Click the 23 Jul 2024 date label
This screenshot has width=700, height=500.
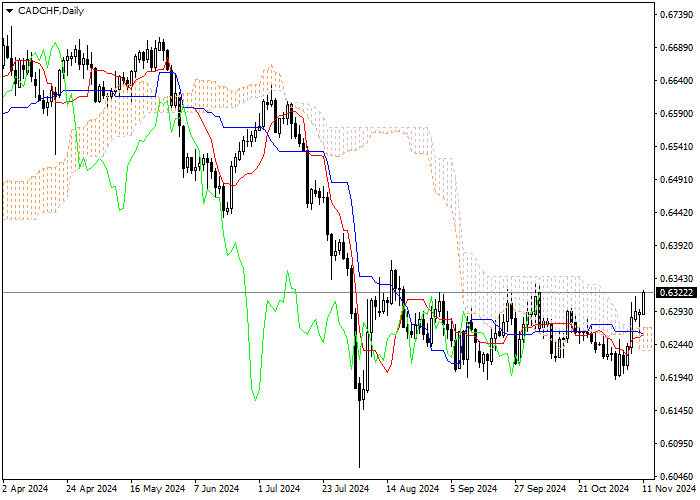(346, 489)
